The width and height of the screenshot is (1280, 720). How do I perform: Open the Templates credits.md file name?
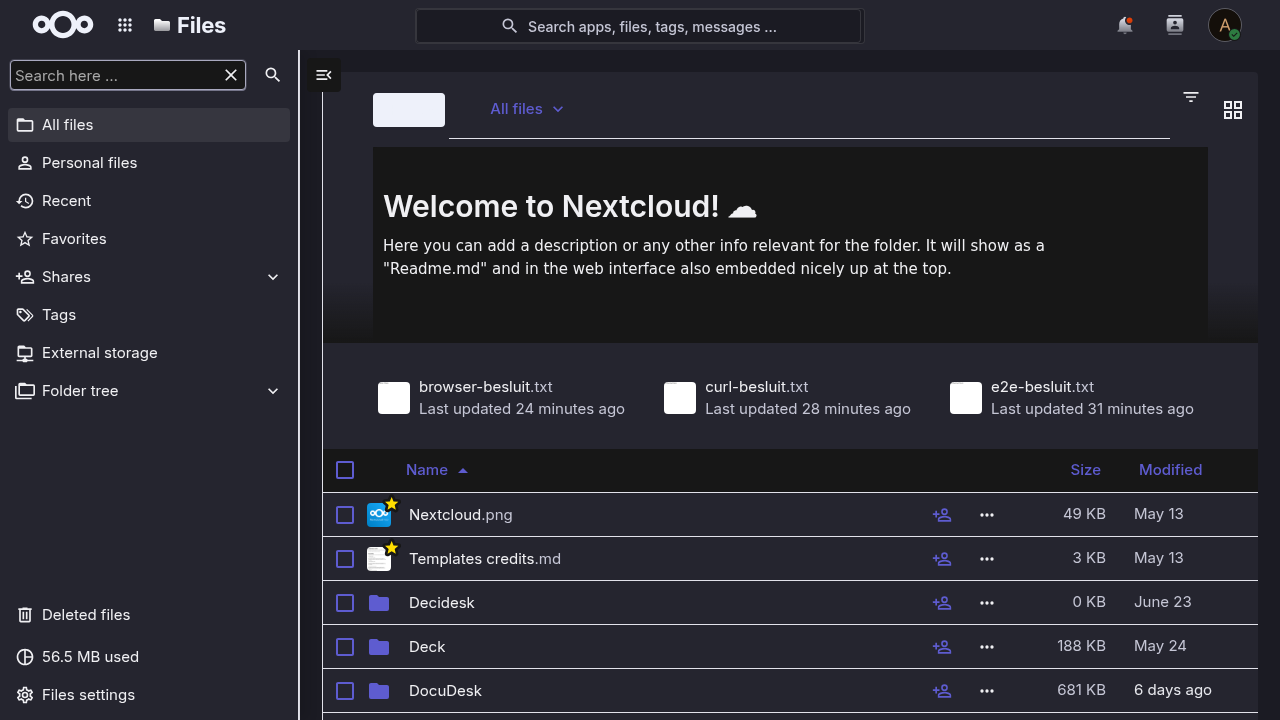pos(485,559)
